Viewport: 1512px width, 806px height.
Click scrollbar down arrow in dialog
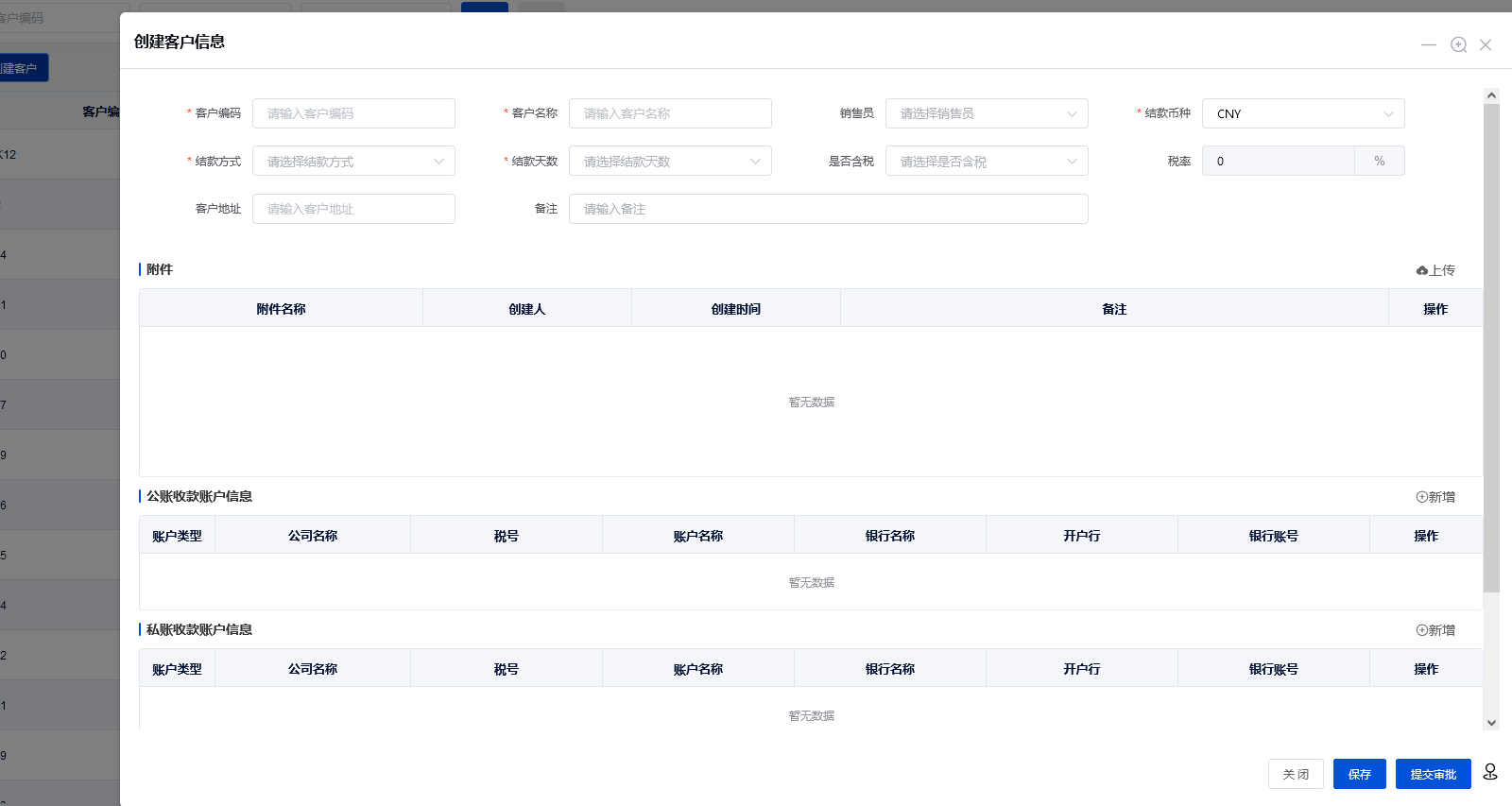(1491, 723)
